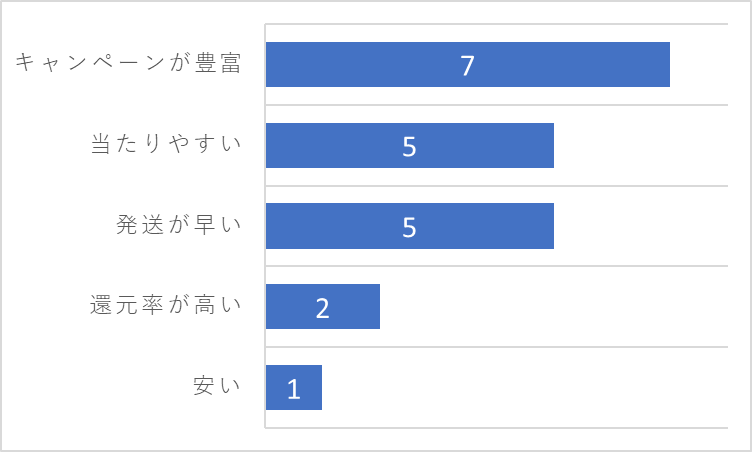
Task: Click gridline between the two 5 bars
Action: pyautogui.click(x=496, y=186)
